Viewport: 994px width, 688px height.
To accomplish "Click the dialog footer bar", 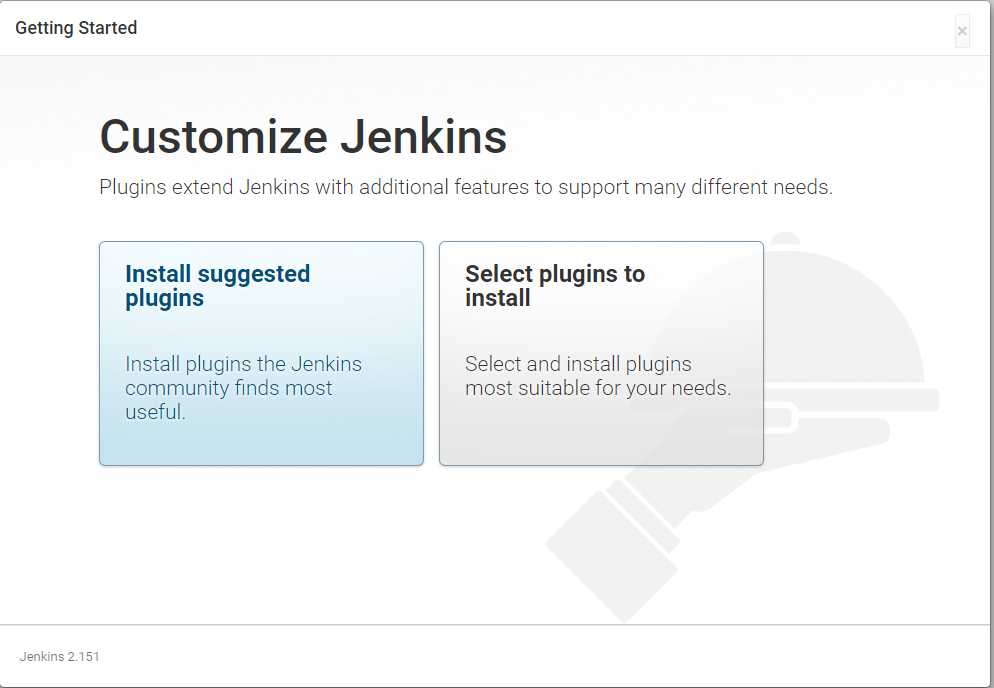I will [494, 656].
